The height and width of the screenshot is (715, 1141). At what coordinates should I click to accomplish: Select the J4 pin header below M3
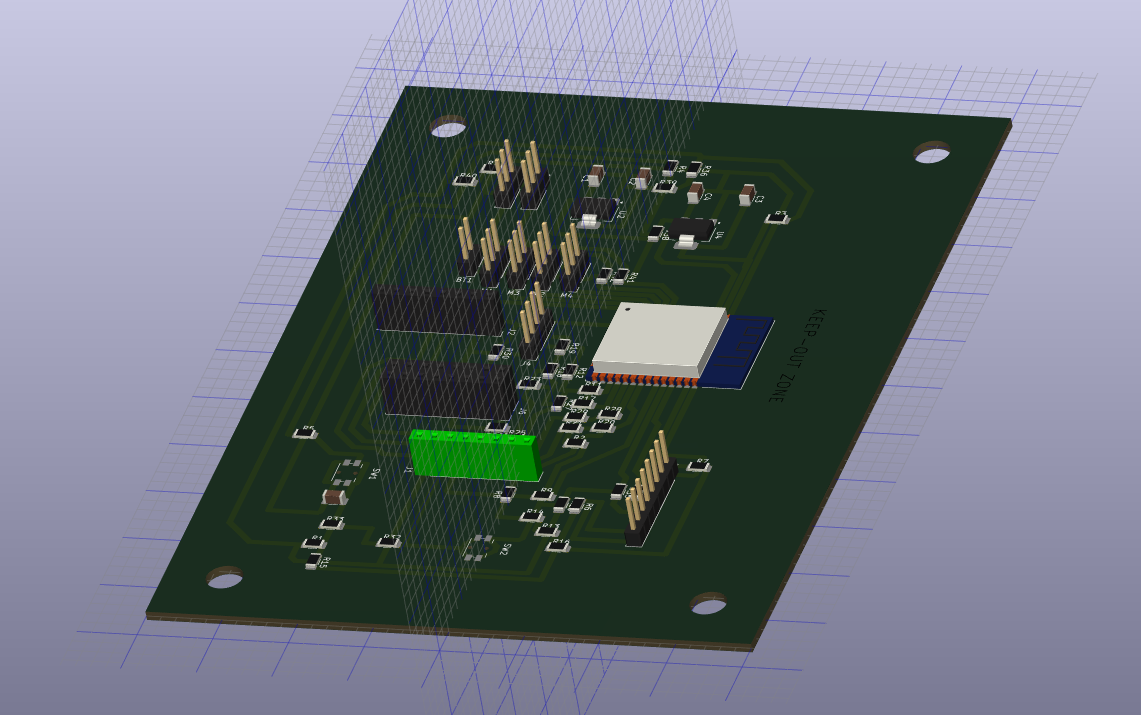536,322
